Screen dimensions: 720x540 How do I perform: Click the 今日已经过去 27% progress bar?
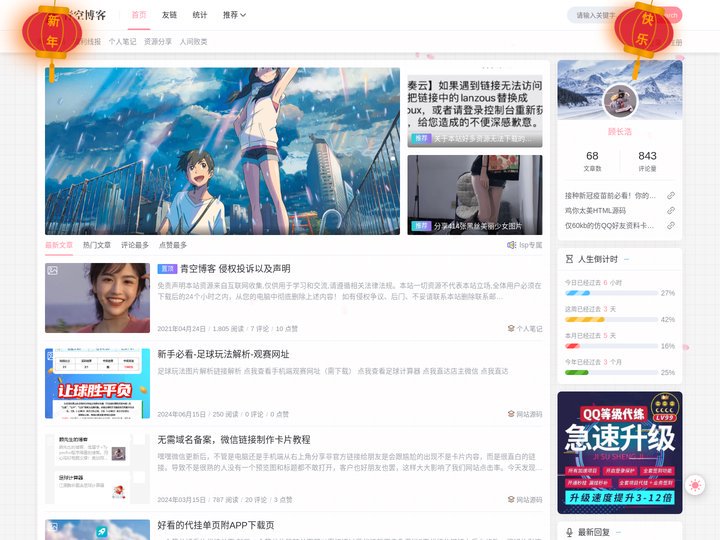[611, 293]
